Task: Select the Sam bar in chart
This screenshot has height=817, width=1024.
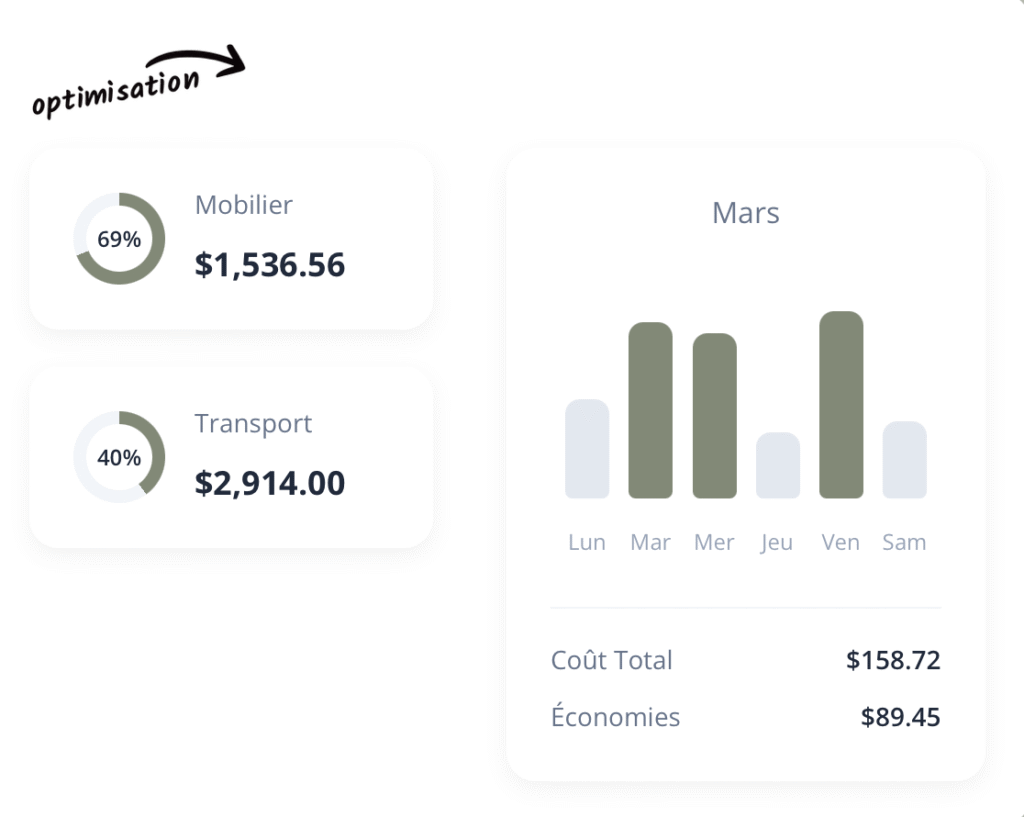Action: click(904, 460)
